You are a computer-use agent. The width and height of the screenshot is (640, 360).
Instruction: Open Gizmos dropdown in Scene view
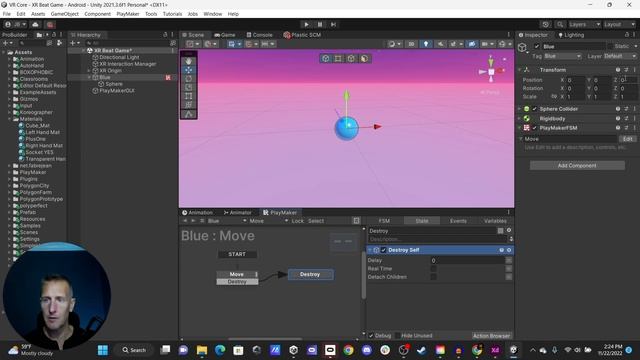tap(504, 44)
